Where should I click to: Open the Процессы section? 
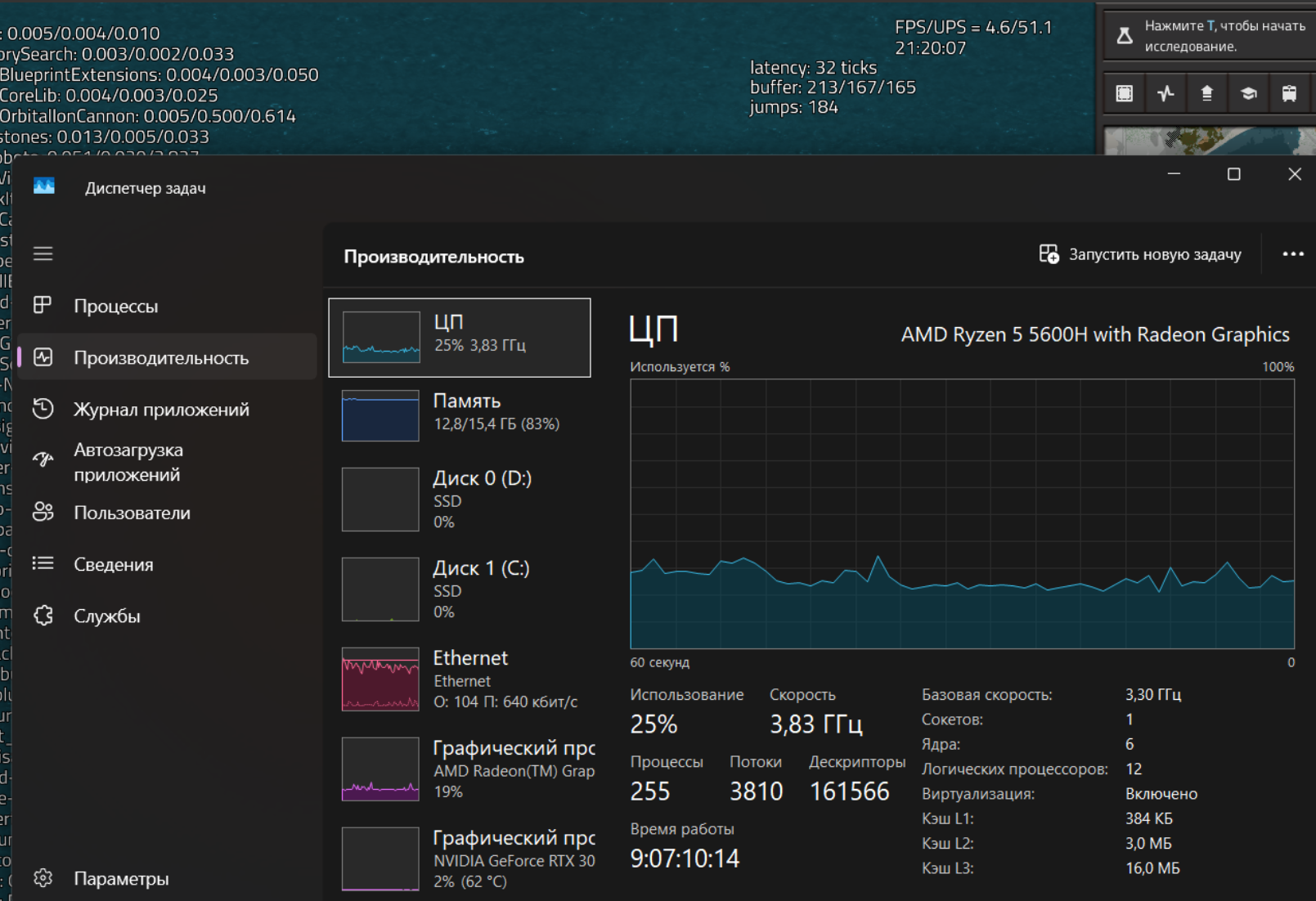pyautogui.click(x=167, y=306)
